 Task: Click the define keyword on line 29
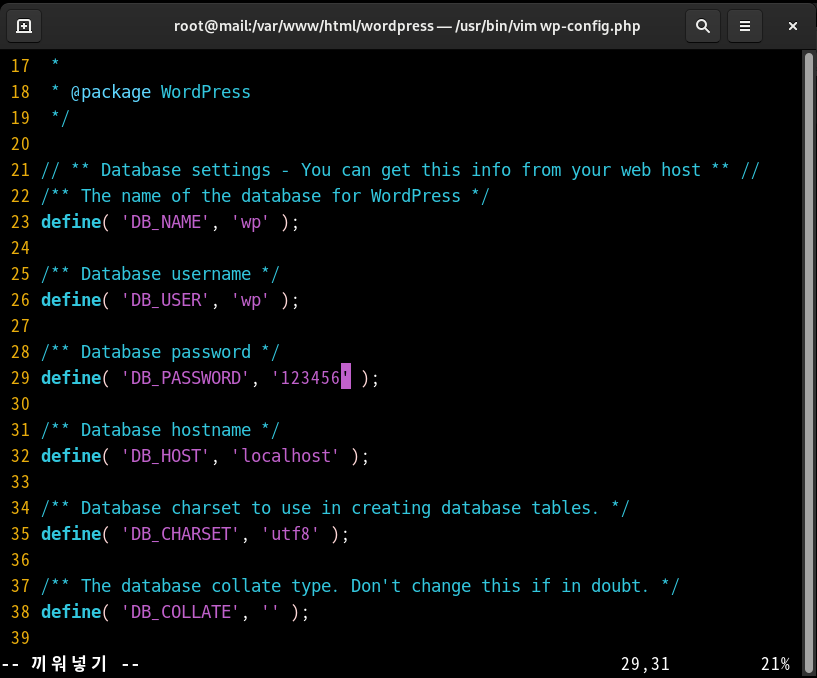(71, 378)
